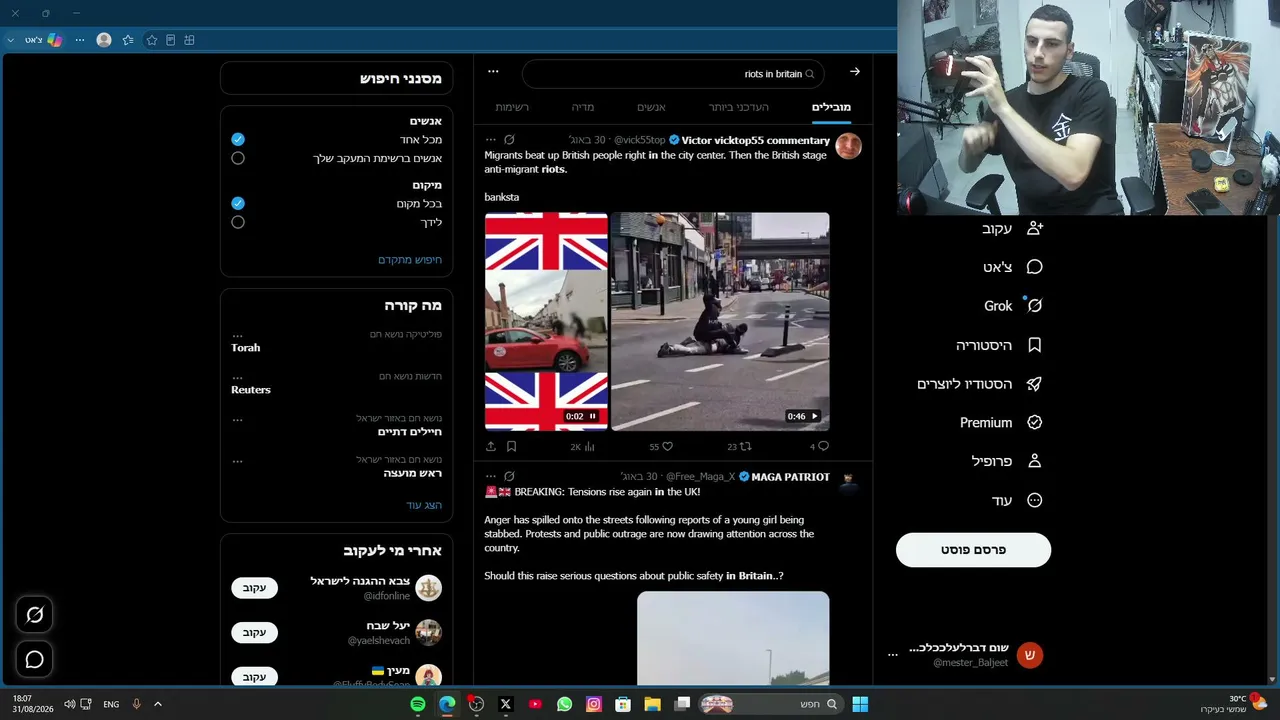Open the Edge settings and more menu
This screenshot has height=720, width=1280.
pyautogui.click(x=80, y=40)
